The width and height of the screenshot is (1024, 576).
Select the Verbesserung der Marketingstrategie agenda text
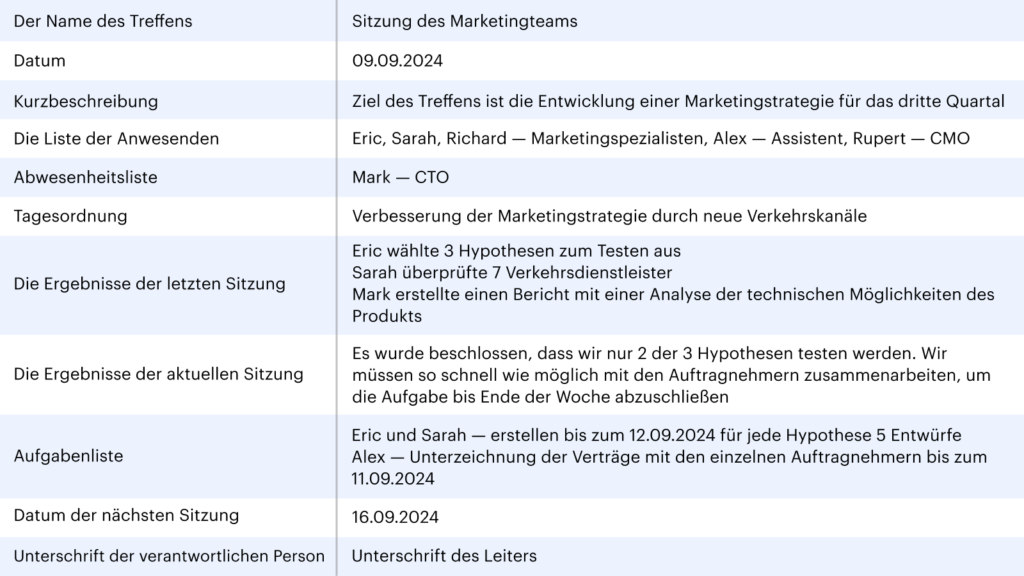click(609, 216)
